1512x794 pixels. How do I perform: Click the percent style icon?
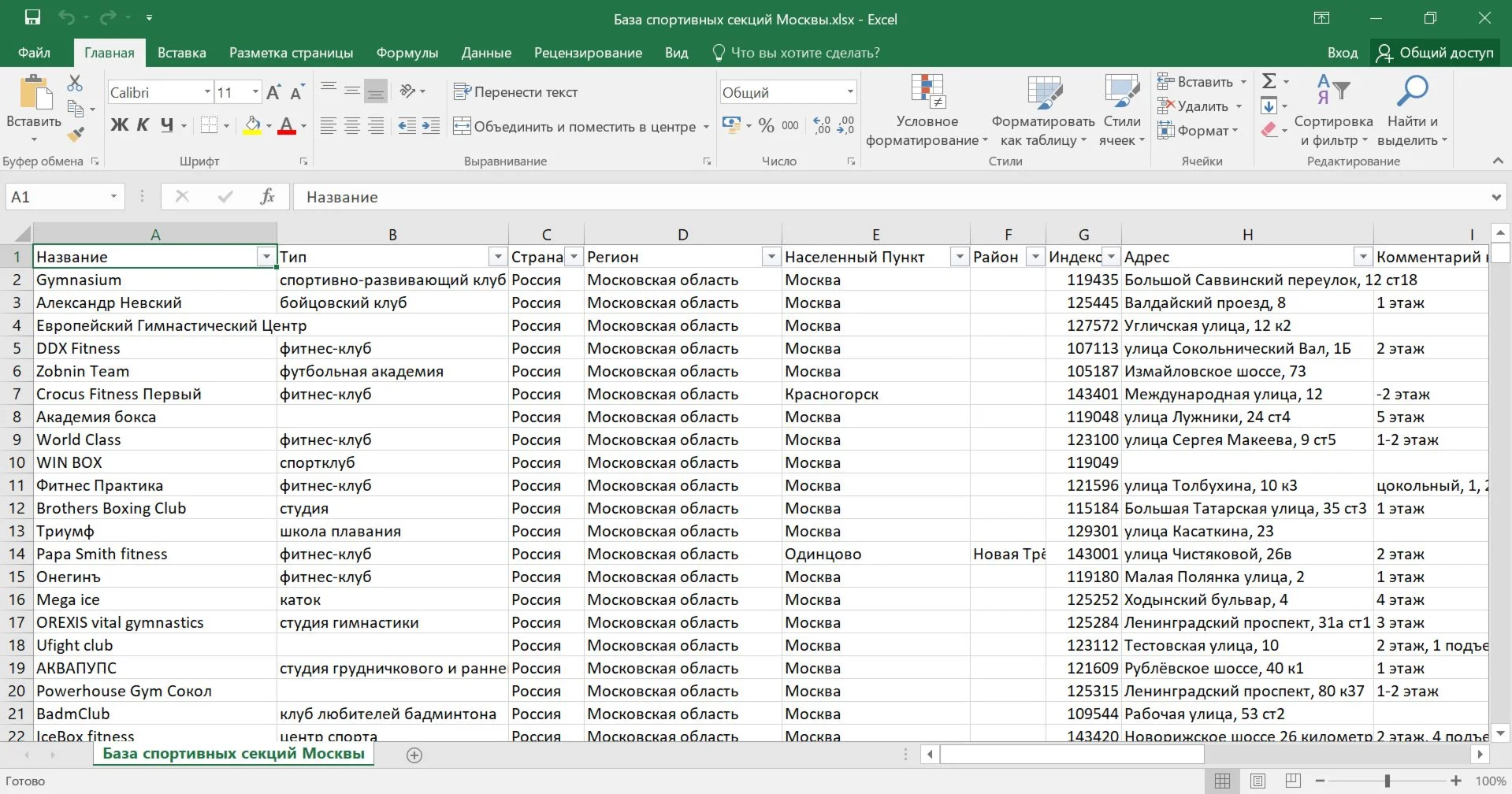tap(766, 126)
